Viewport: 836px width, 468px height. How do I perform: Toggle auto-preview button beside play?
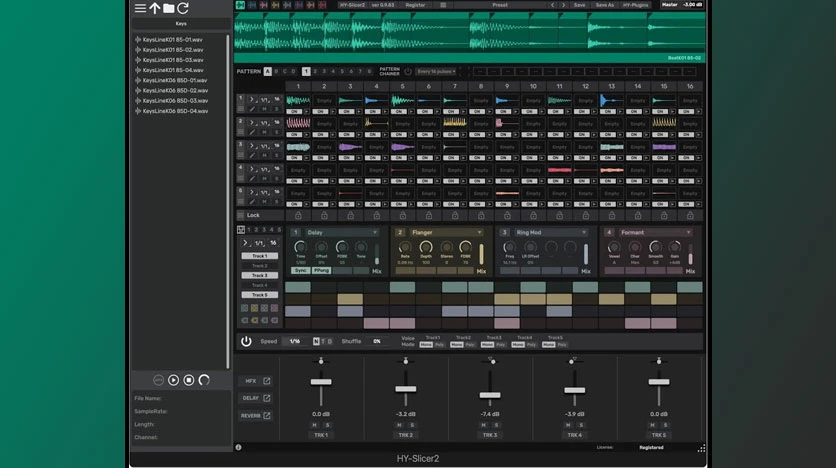(x=158, y=380)
